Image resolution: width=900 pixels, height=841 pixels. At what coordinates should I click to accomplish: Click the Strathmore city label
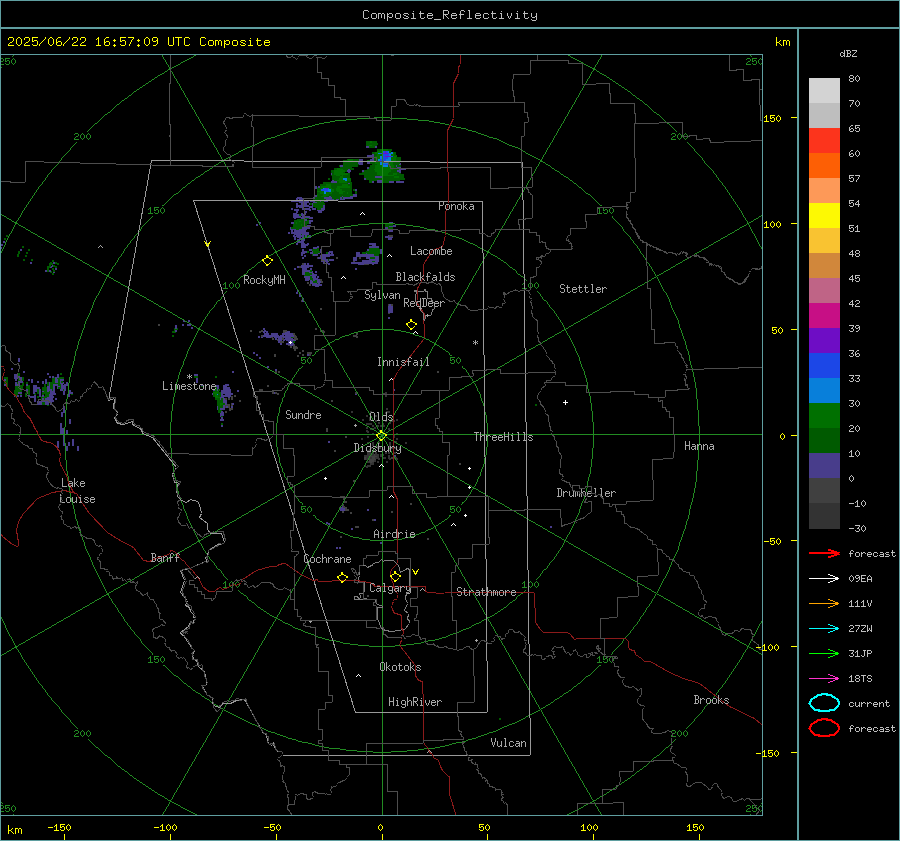pos(486,592)
